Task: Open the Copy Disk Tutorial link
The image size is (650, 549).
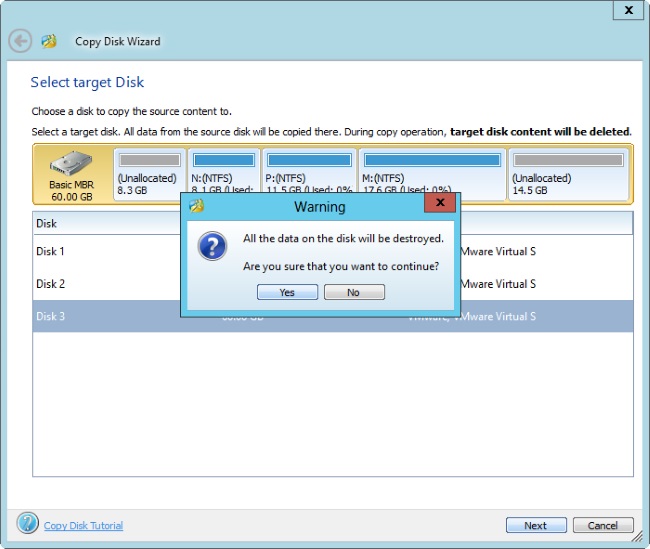Action: 83,525
